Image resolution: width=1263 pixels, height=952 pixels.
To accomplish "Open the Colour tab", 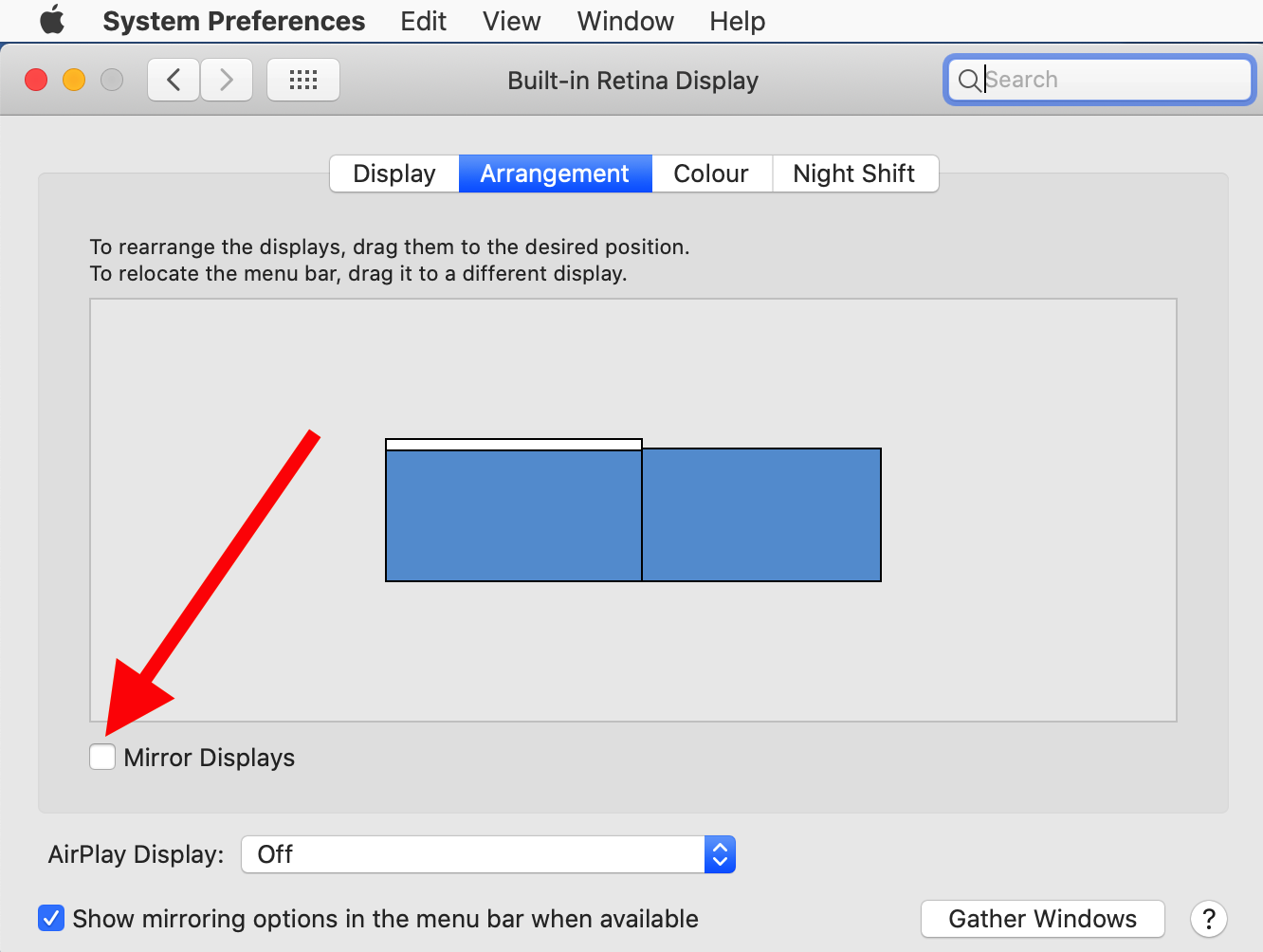I will coord(711,174).
